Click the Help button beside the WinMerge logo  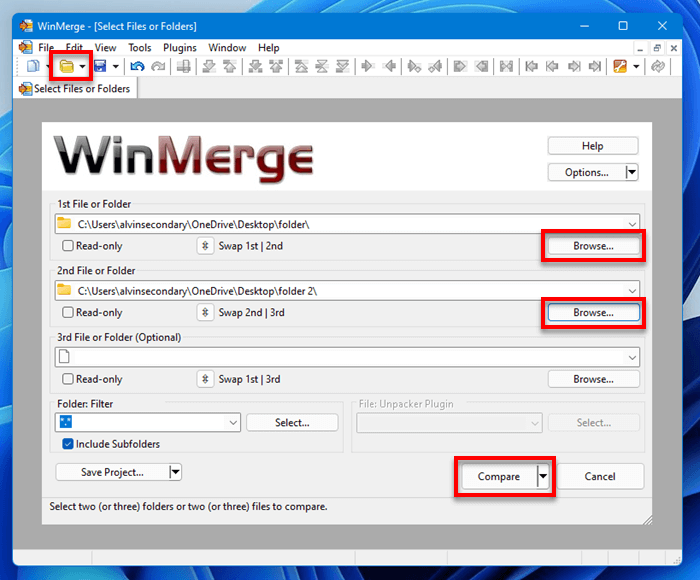593,146
